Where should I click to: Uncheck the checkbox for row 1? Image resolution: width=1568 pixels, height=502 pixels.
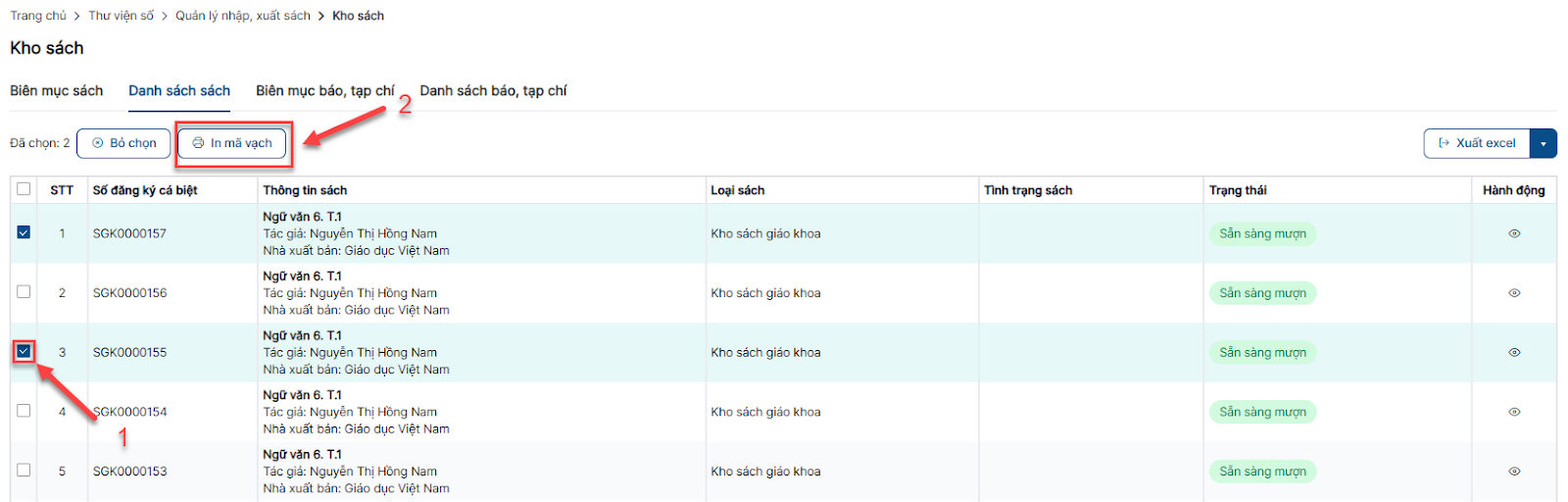pyautogui.click(x=24, y=232)
